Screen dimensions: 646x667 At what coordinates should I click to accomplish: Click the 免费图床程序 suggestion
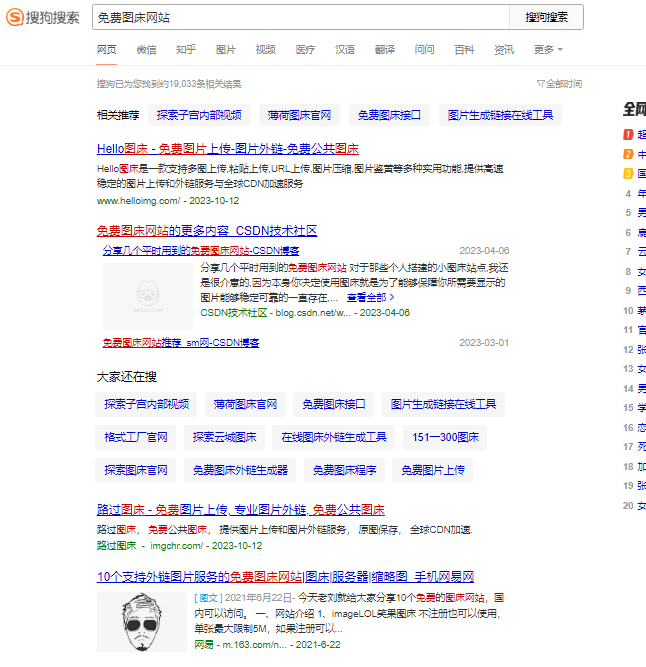click(344, 470)
